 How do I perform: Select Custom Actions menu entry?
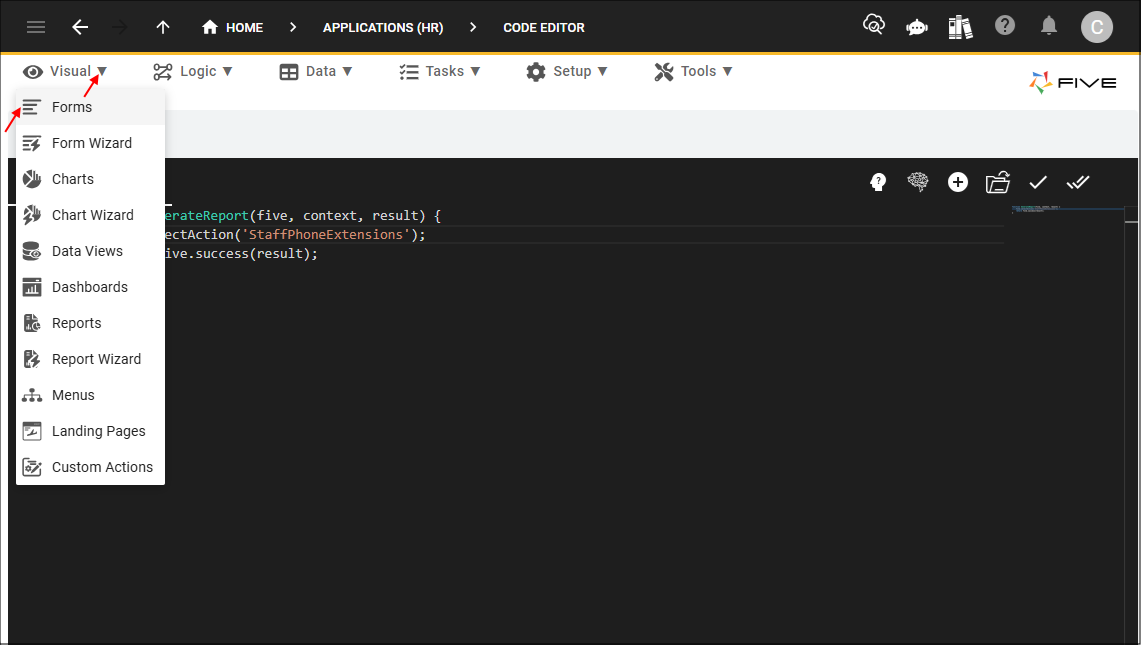102,467
